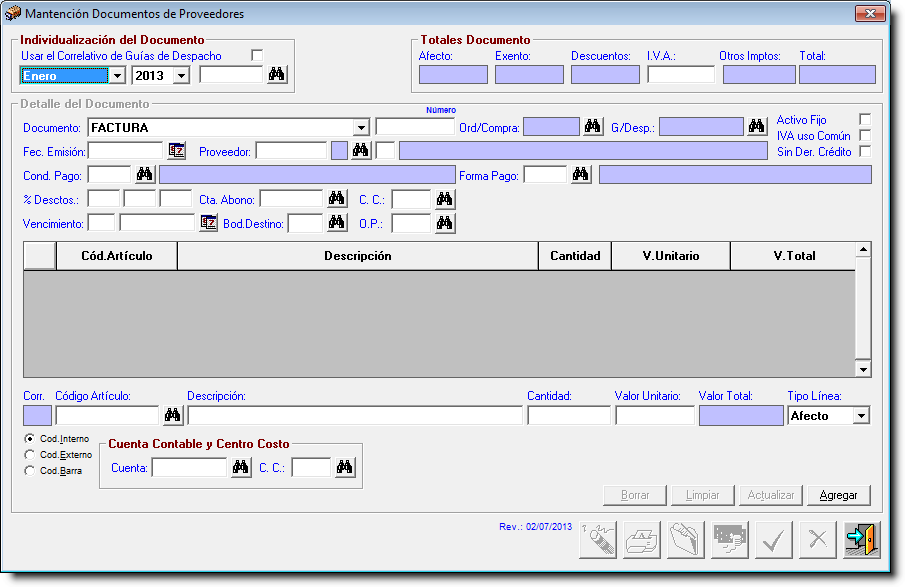Check the Activo Fijo box
Image resolution: width=905 pixels, height=587 pixels.
[x=865, y=119]
